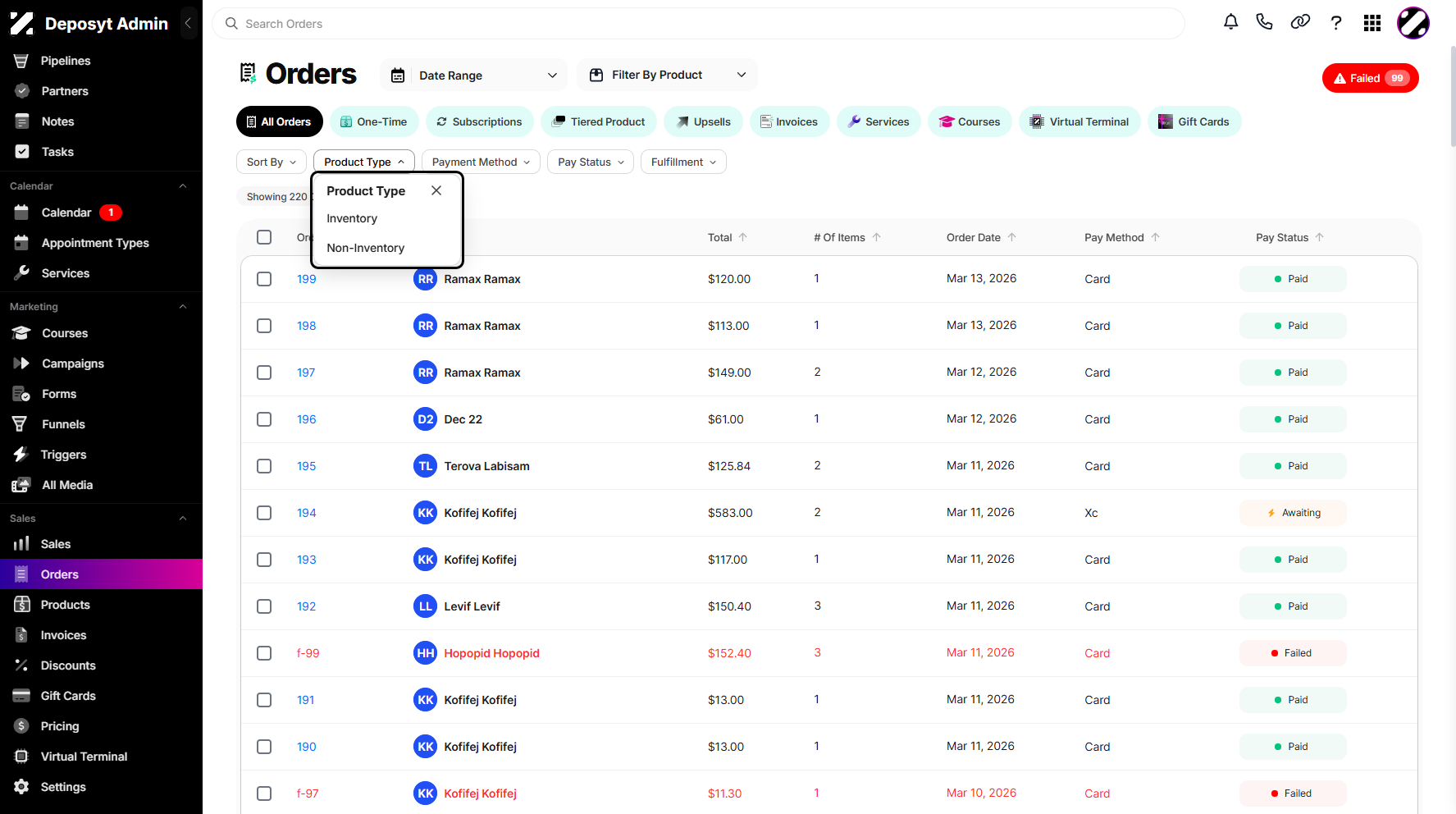Viewport: 1456px width, 814px height.
Task: Open Pipelines in the sidebar
Action: tap(66, 61)
